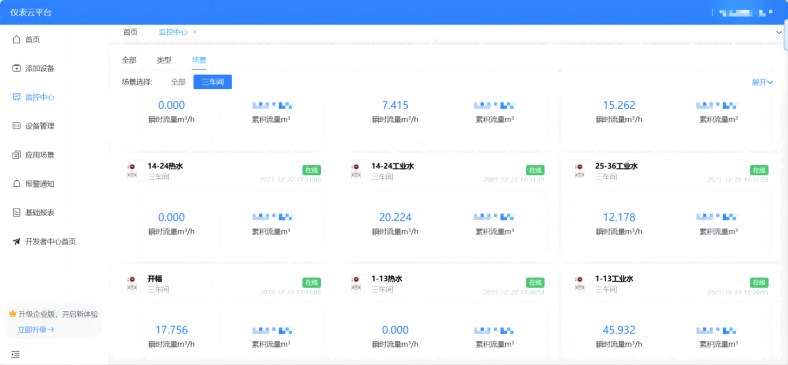The width and height of the screenshot is (788, 365).
Task: Click the Application Scenes (应用场景) sidebar icon
Action: pyautogui.click(x=17, y=155)
